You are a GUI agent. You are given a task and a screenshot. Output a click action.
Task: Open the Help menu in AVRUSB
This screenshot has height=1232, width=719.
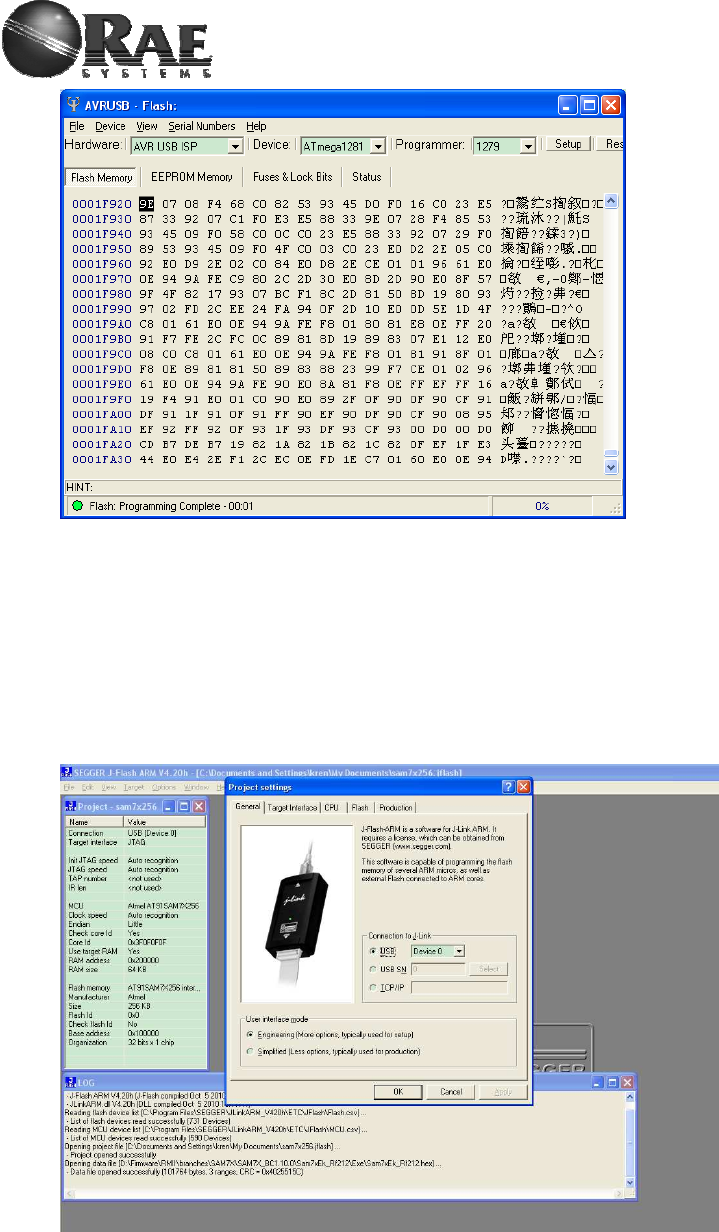(256, 126)
